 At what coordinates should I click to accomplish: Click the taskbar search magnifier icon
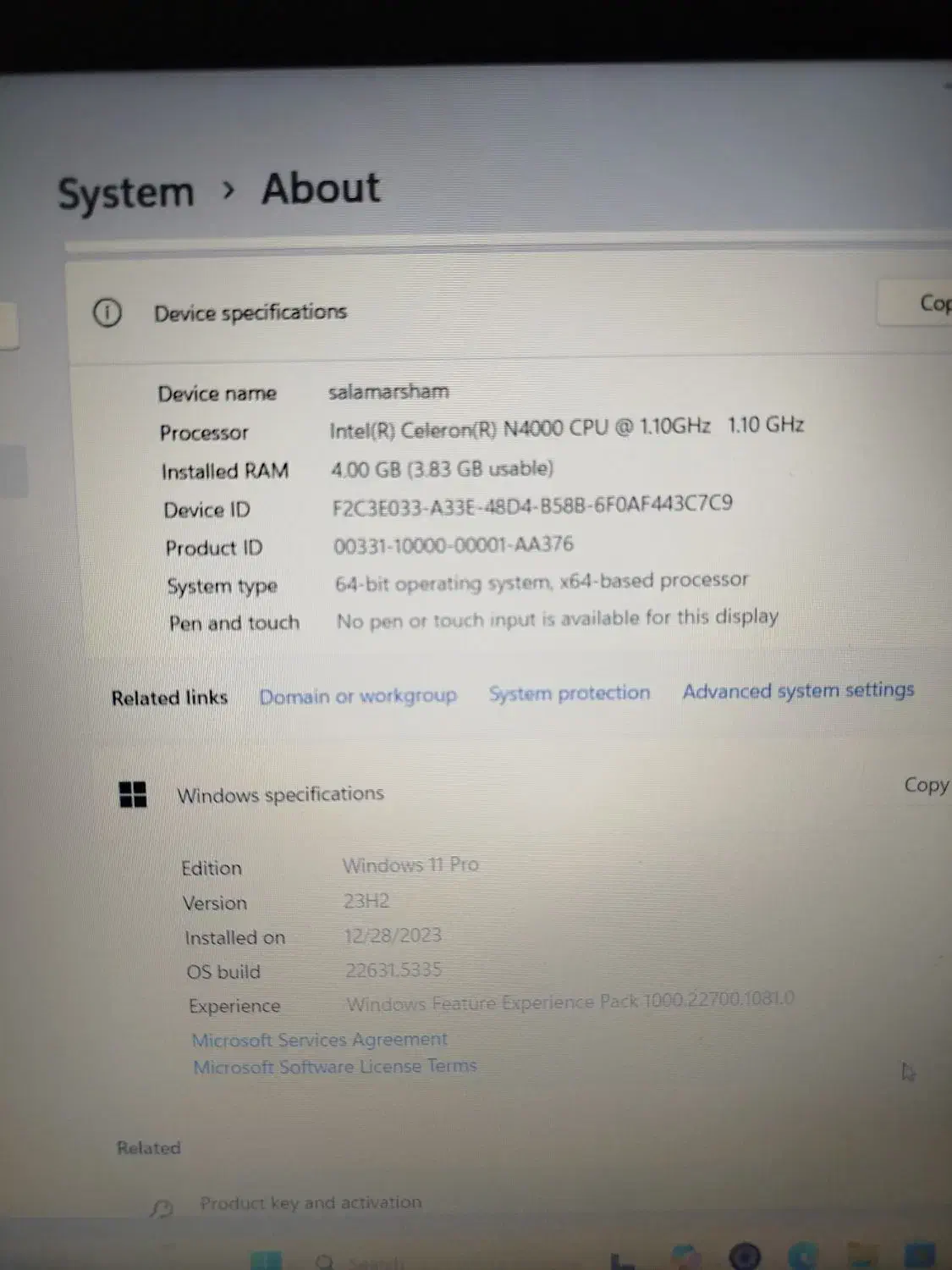324,1262
